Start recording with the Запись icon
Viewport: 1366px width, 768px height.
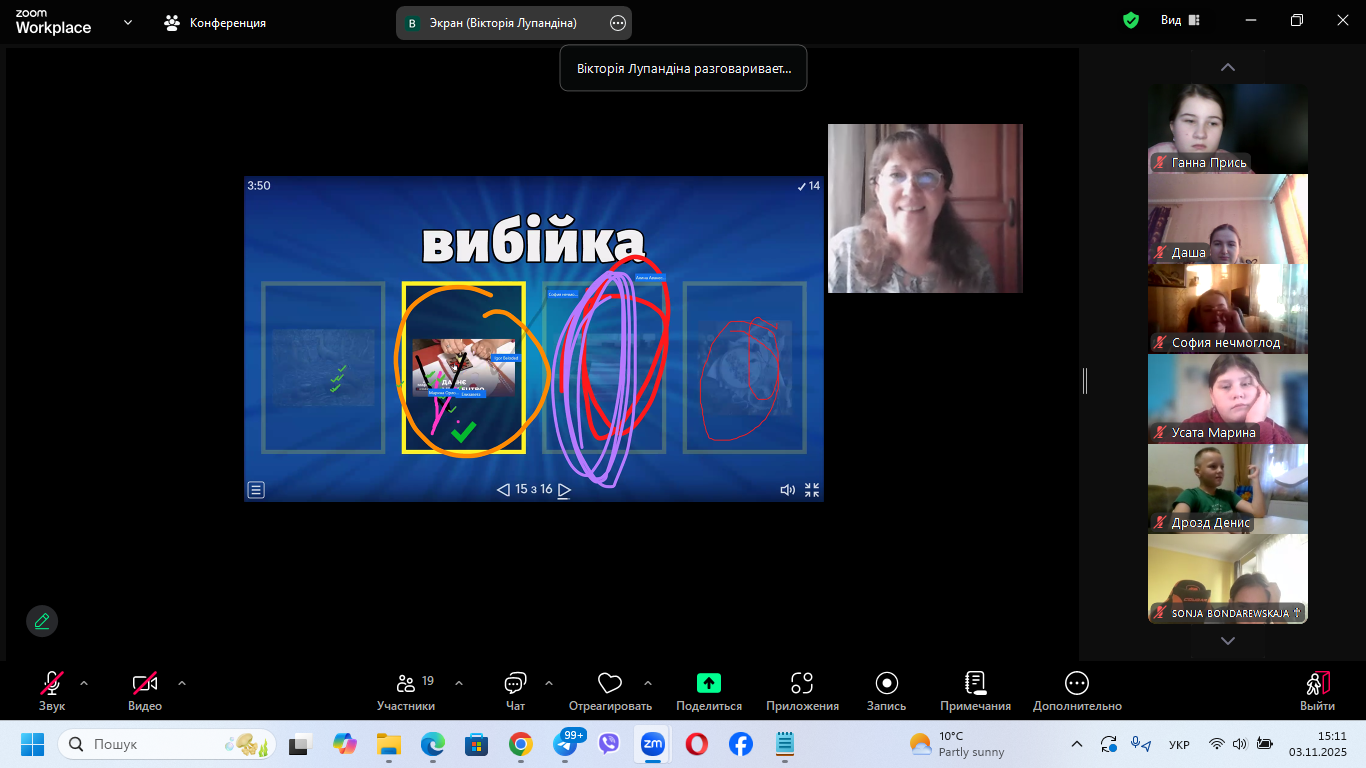coord(886,685)
